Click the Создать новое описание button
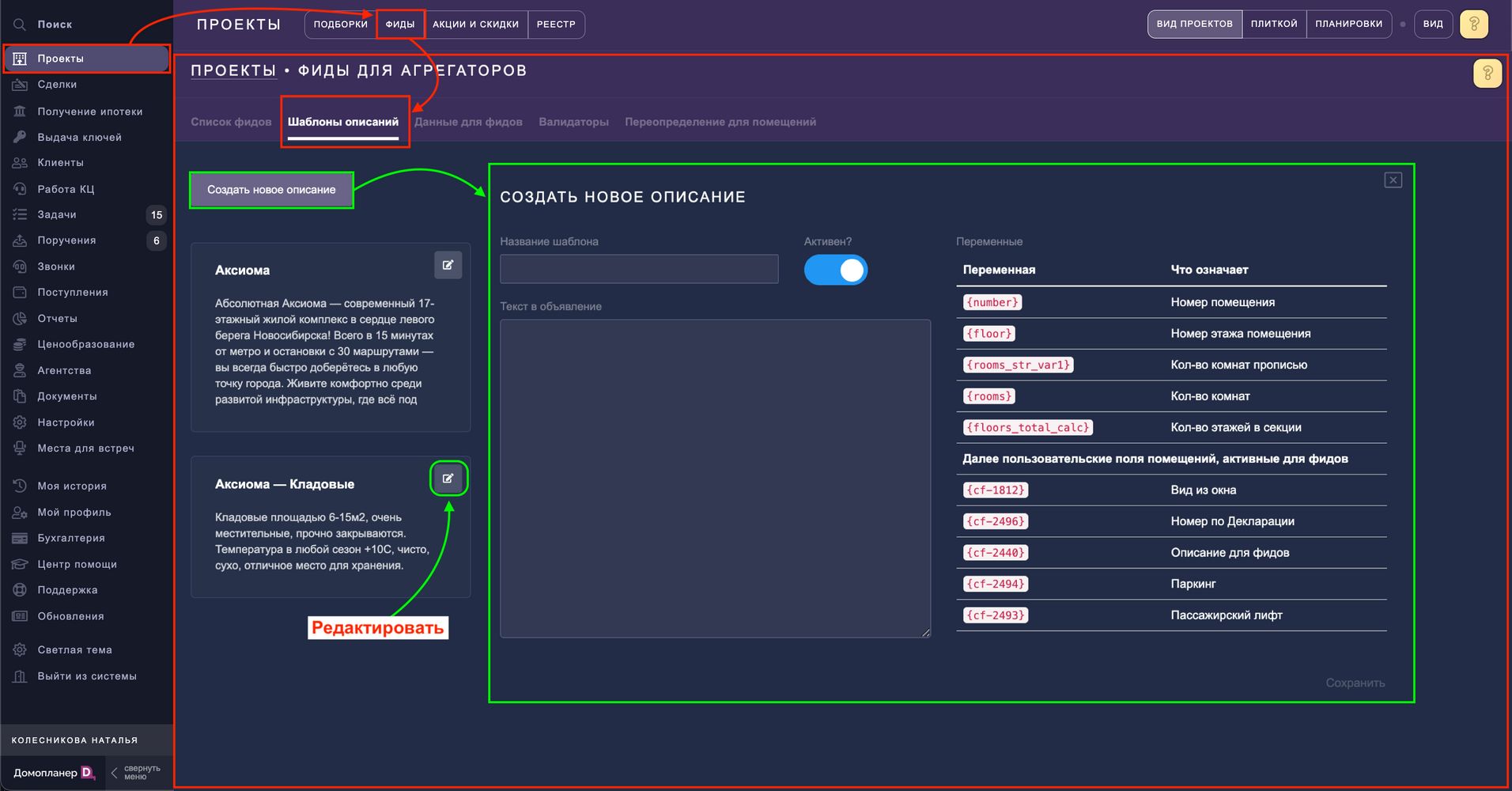Screen dimensions: 1512x791 coord(271,190)
